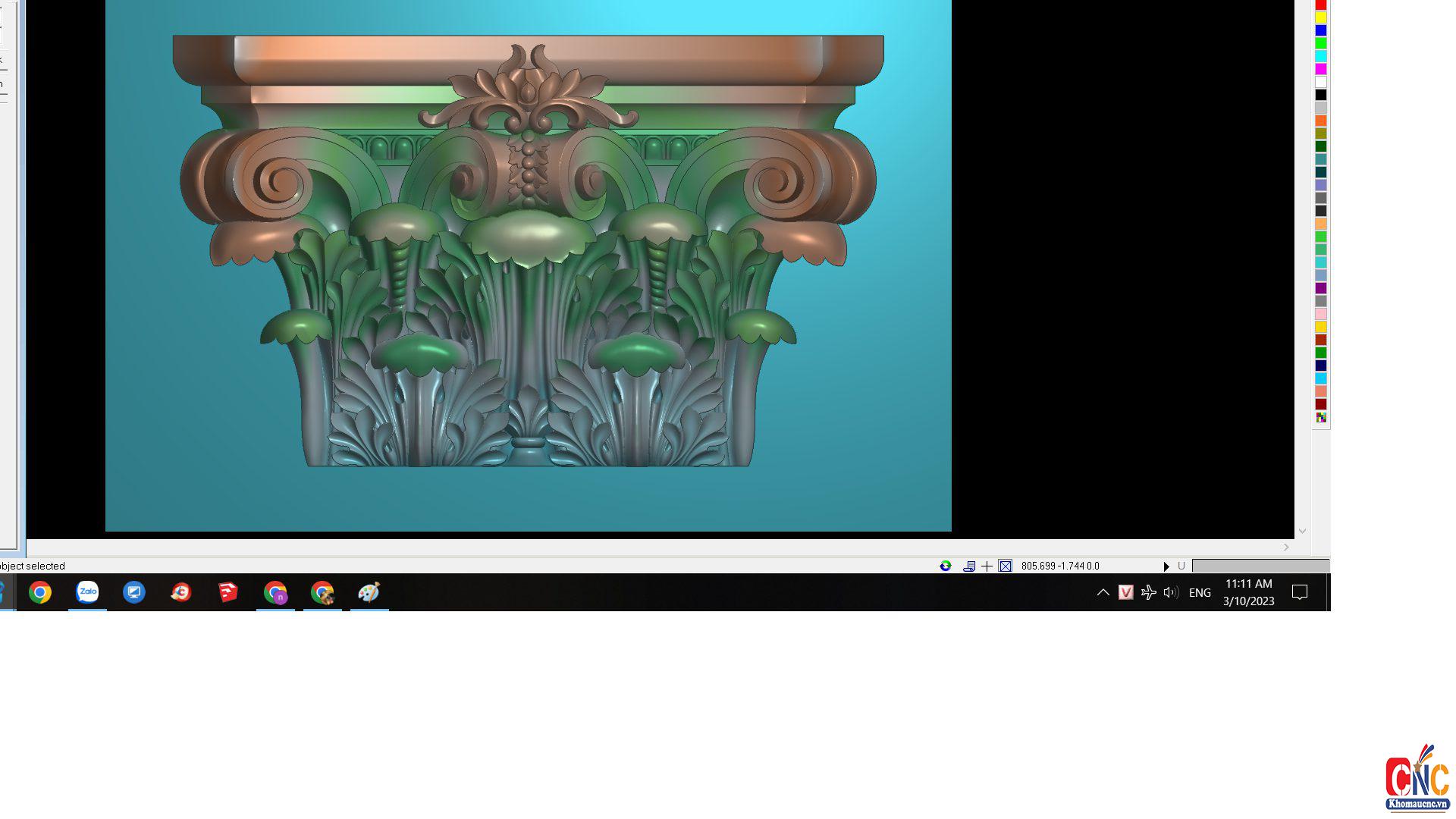Select the red color swatch in palette
Viewport: 1456px width, 819px height.
tap(1321, 5)
